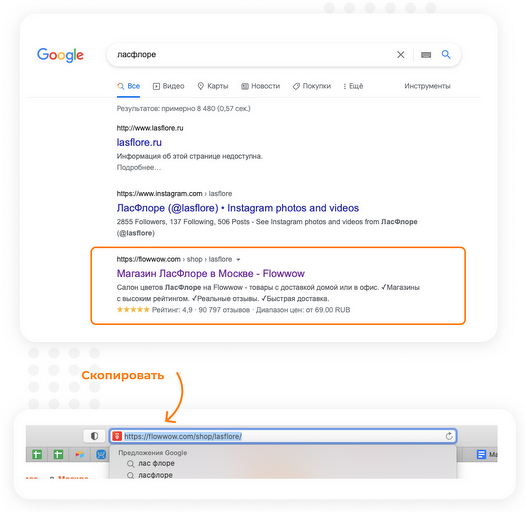Viewport: 525px width, 512px height.
Task: Switch to the Видео tab
Action: click(x=168, y=86)
